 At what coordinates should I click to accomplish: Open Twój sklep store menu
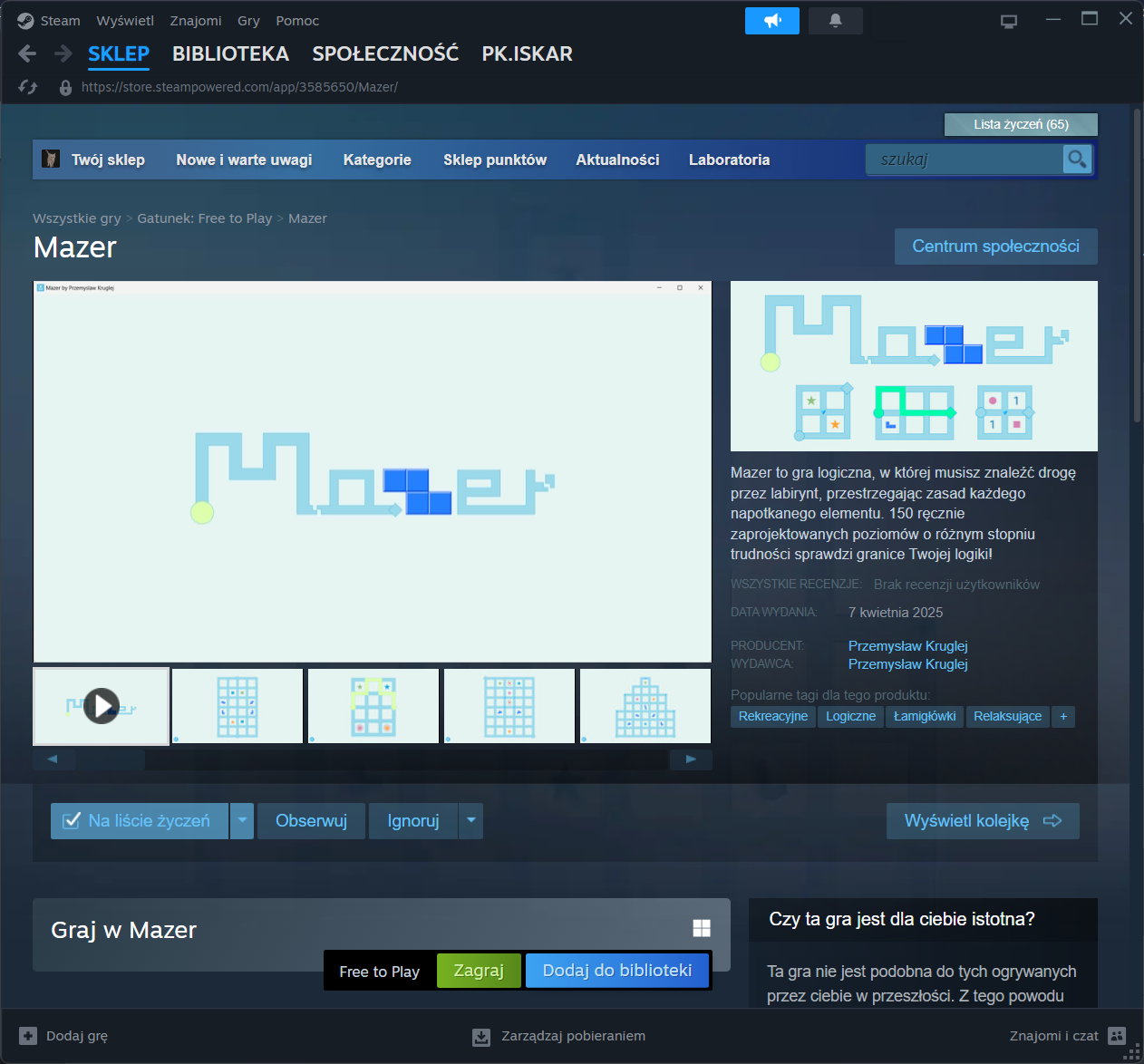[x=108, y=160]
